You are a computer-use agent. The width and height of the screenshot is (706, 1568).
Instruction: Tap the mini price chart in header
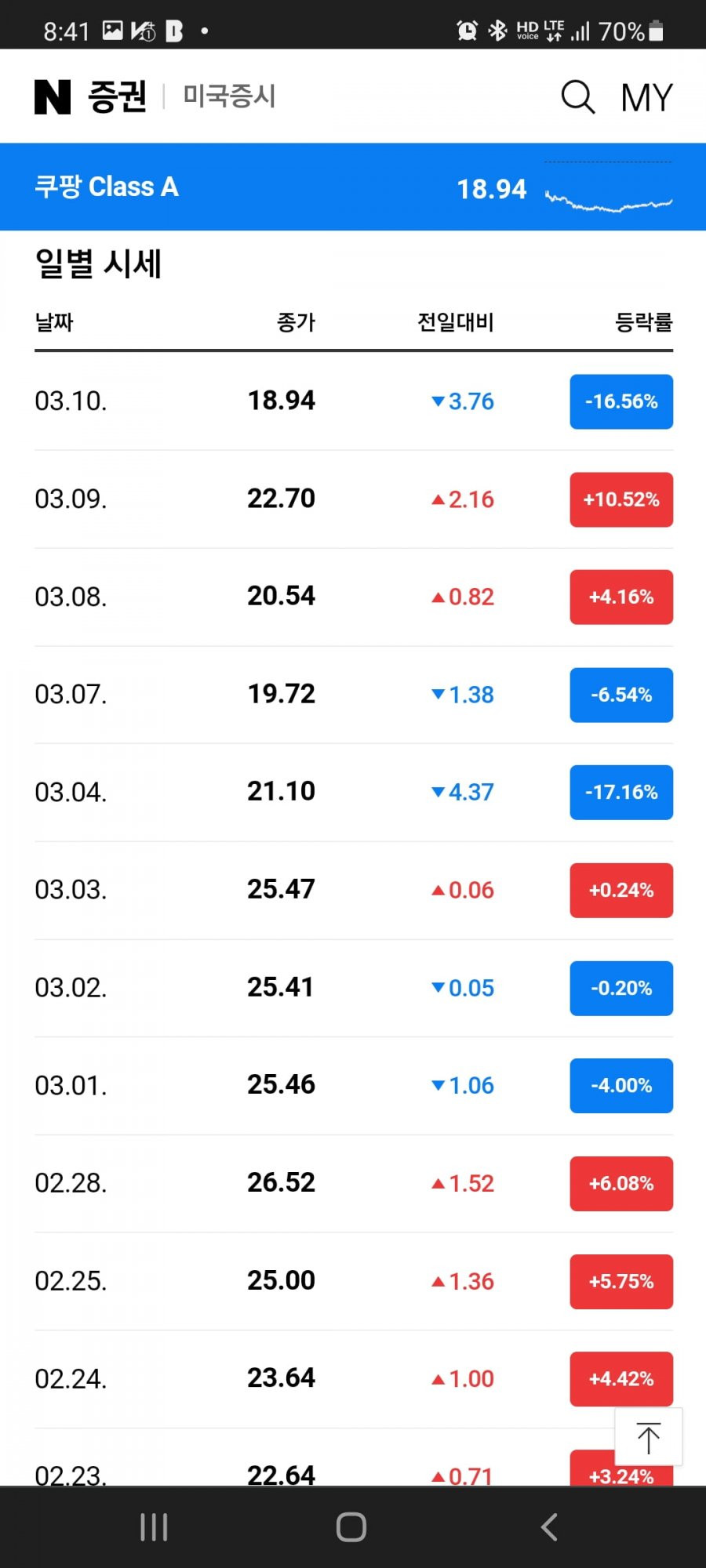pyautogui.click(x=609, y=188)
